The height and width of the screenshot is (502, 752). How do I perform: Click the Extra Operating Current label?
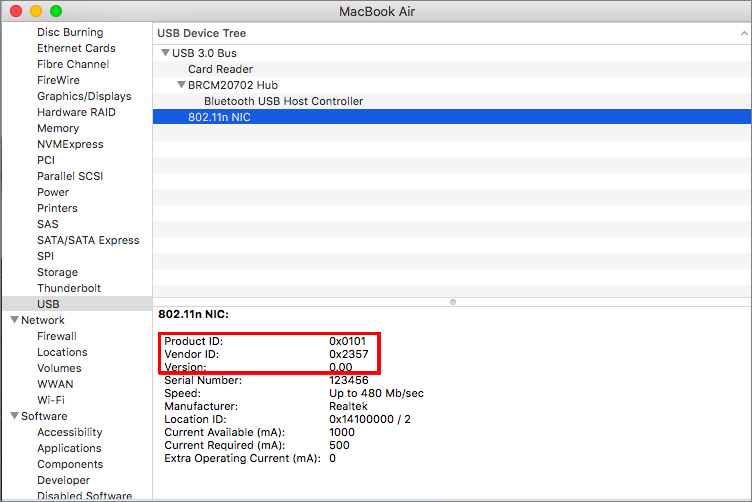tap(242, 458)
